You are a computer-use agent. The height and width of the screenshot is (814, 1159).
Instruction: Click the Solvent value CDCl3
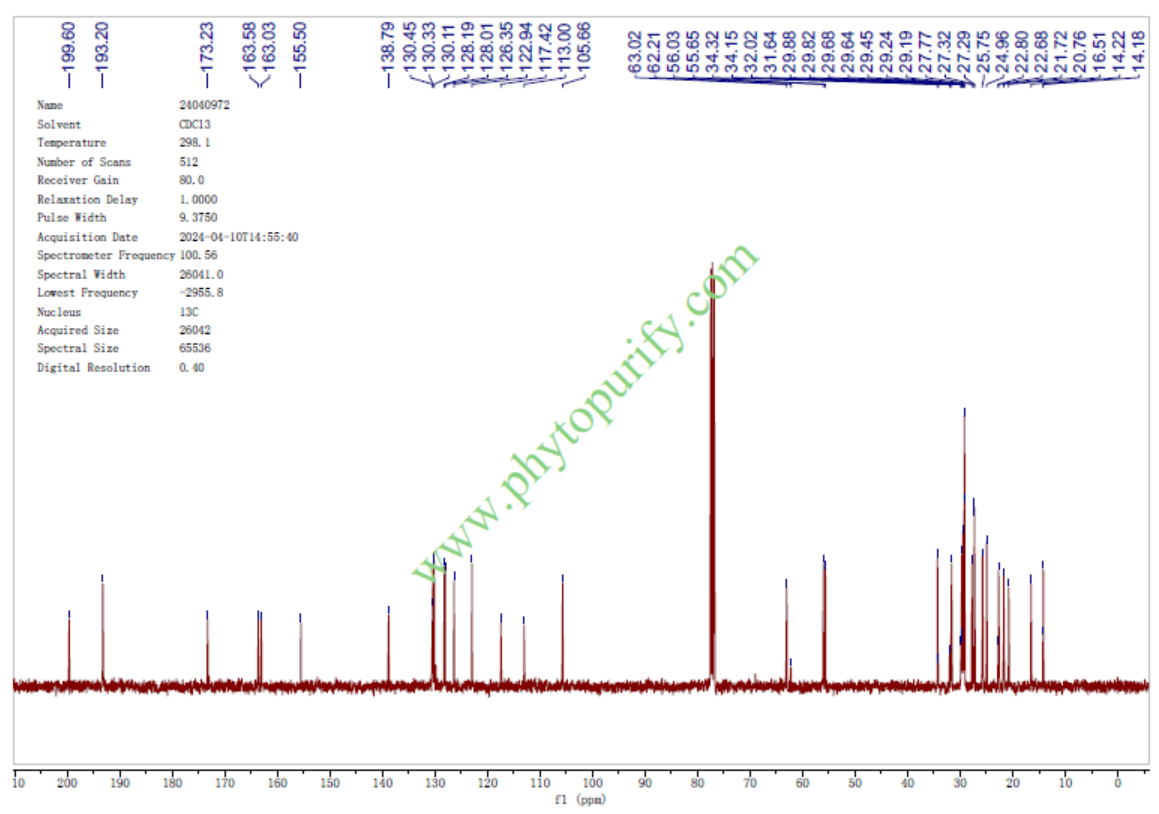pos(194,125)
